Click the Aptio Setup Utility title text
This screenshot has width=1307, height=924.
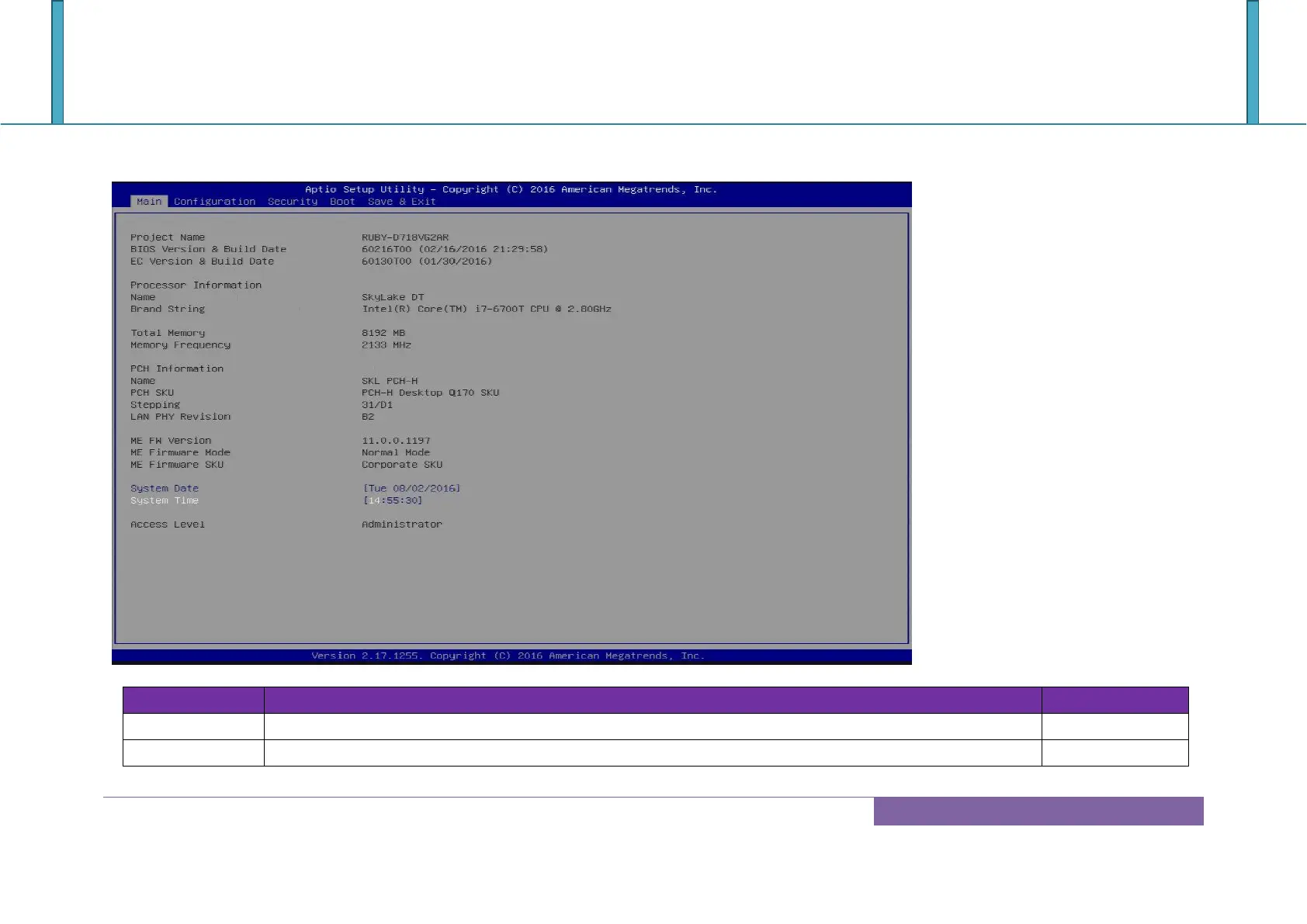click(x=511, y=189)
